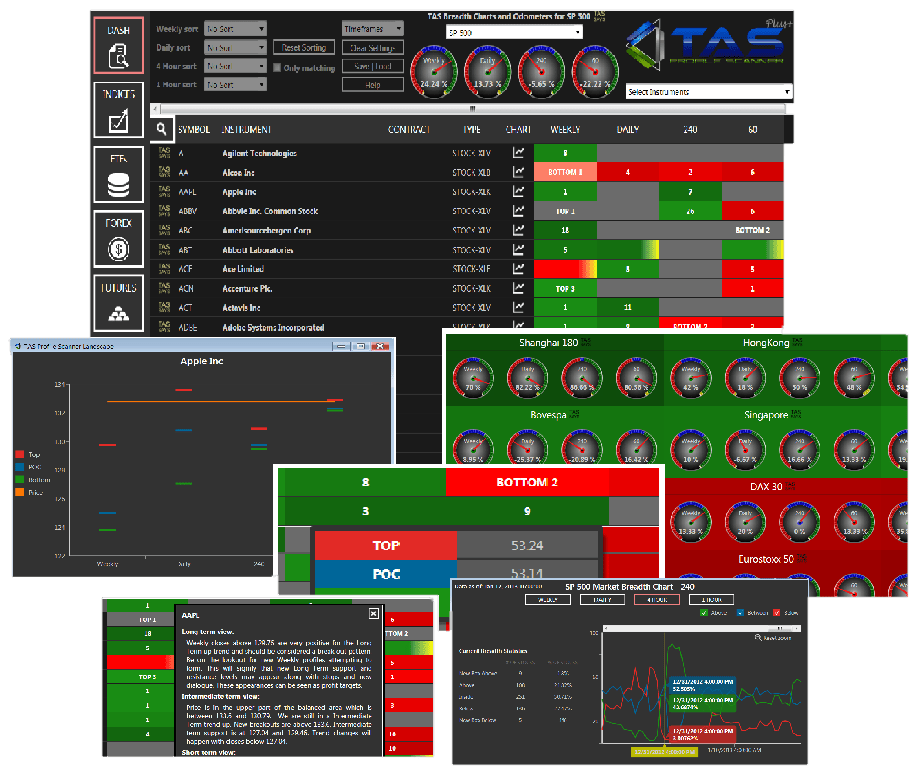Click the 60 SP 500 odometer gauge
Image resolution: width=918 pixels, height=779 pixels.
(595, 71)
